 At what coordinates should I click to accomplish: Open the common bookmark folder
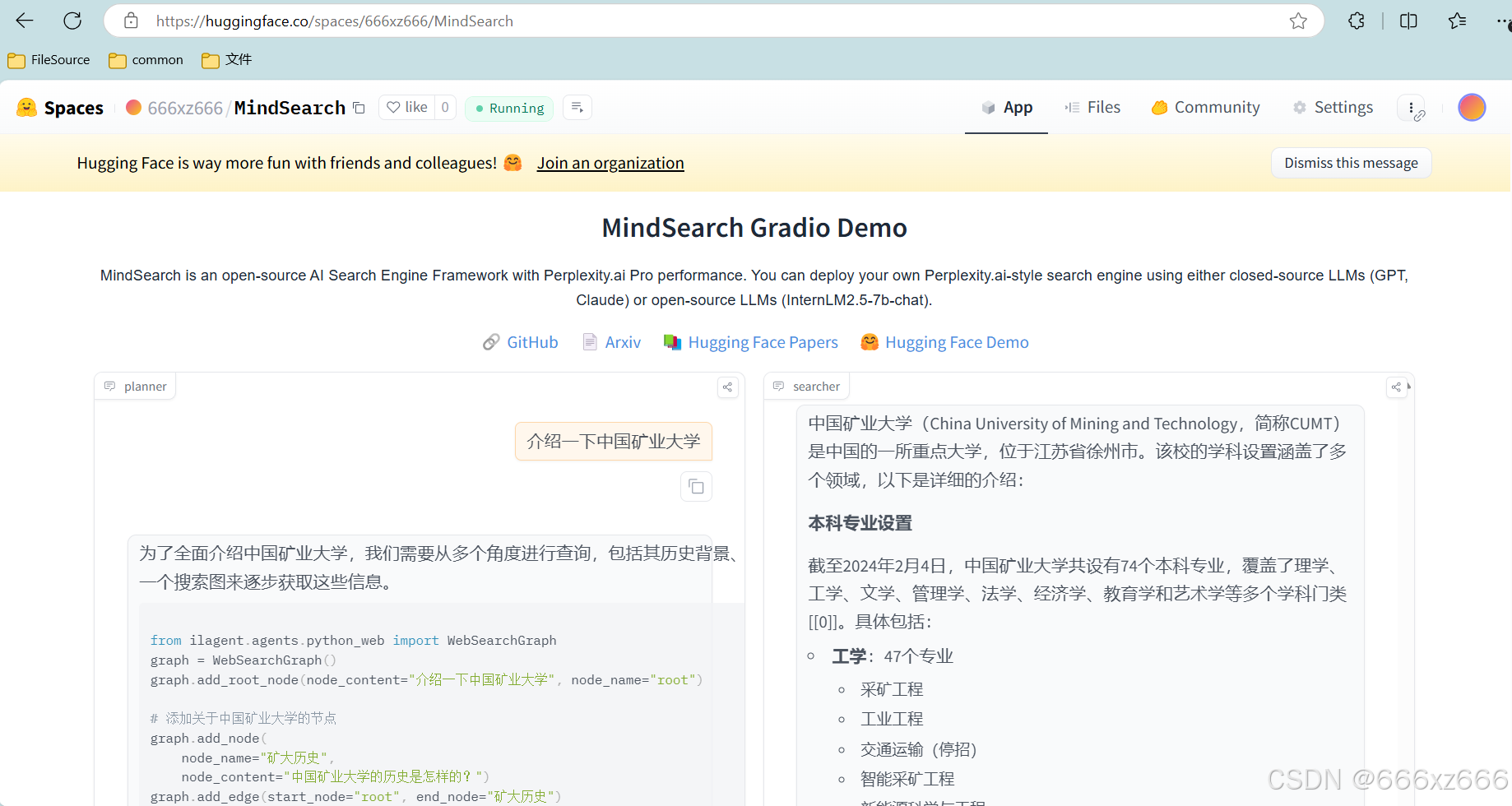click(x=146, y=60)
